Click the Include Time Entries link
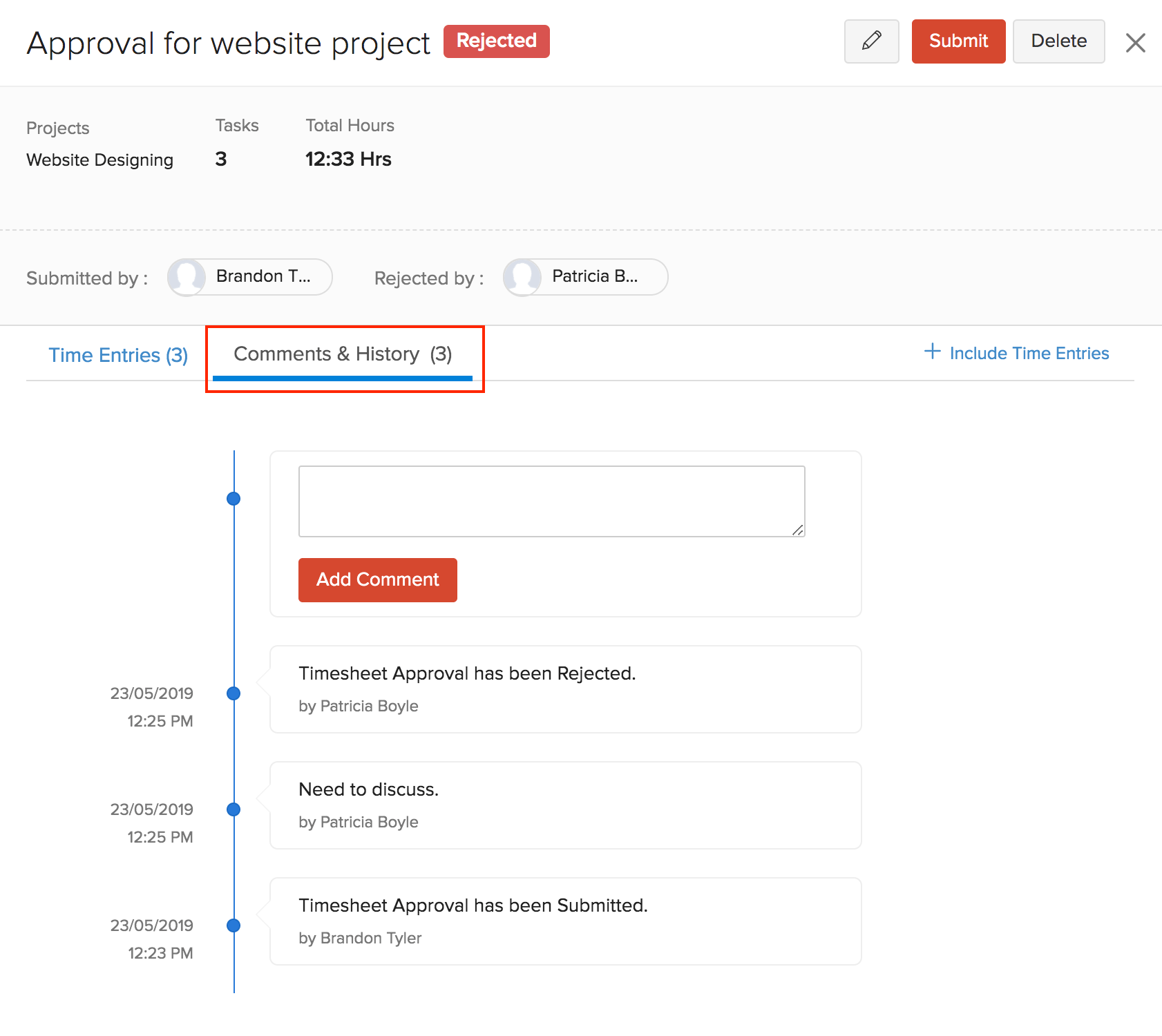 1029,354
